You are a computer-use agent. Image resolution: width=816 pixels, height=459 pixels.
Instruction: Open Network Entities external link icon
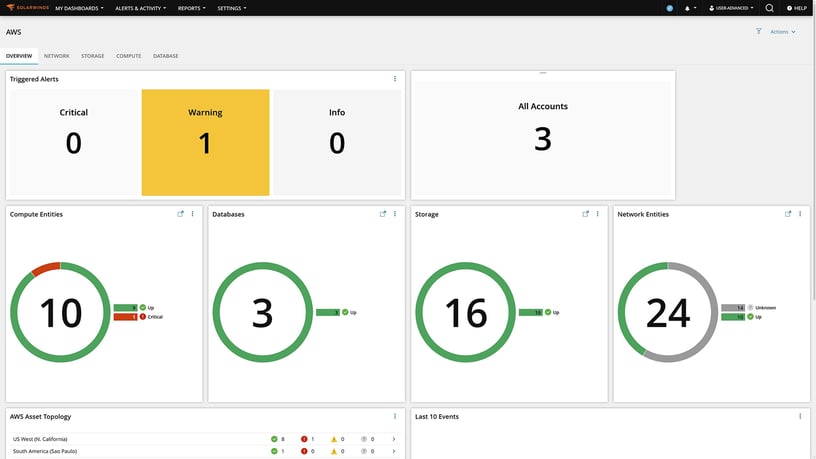tap(788, 213)
